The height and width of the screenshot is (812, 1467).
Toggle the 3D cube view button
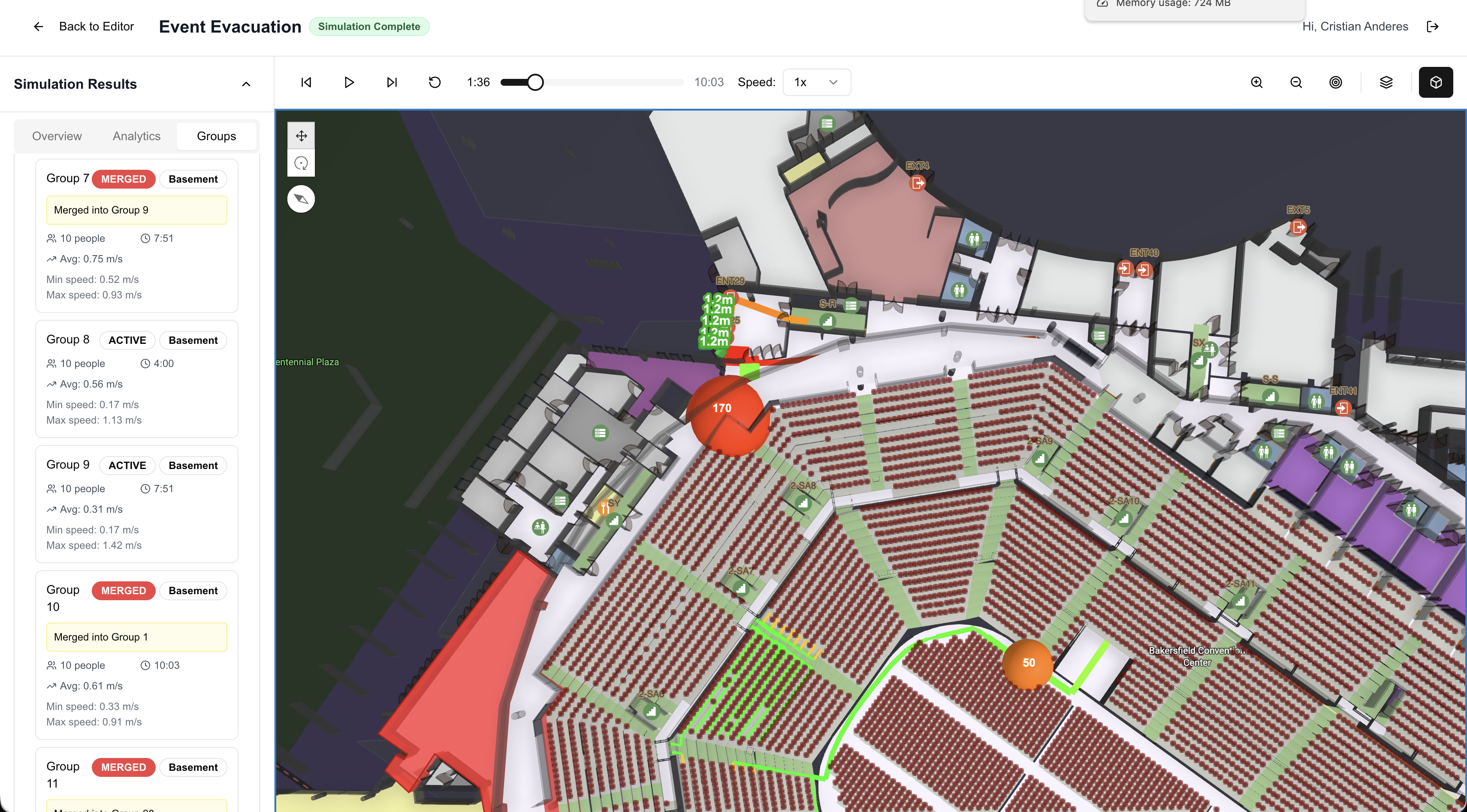[1436, 82]
